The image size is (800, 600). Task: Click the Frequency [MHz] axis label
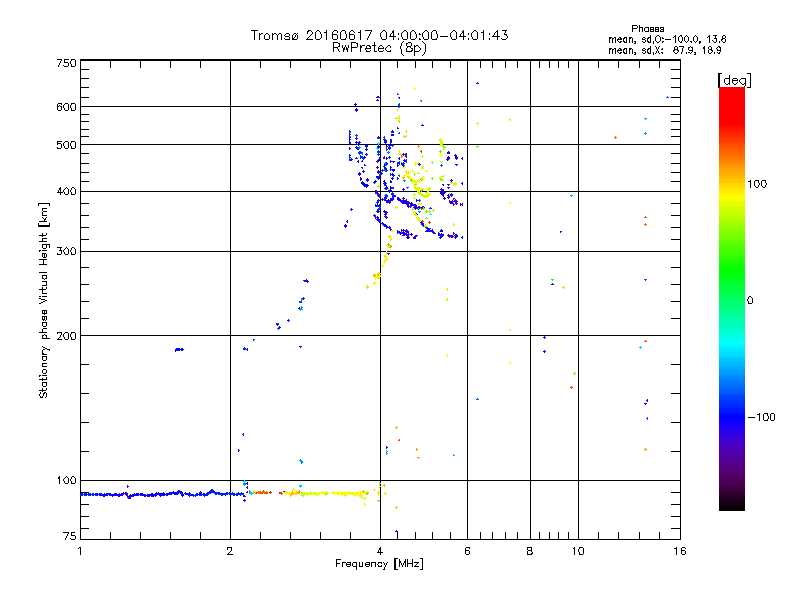click(x=379, y=565)
